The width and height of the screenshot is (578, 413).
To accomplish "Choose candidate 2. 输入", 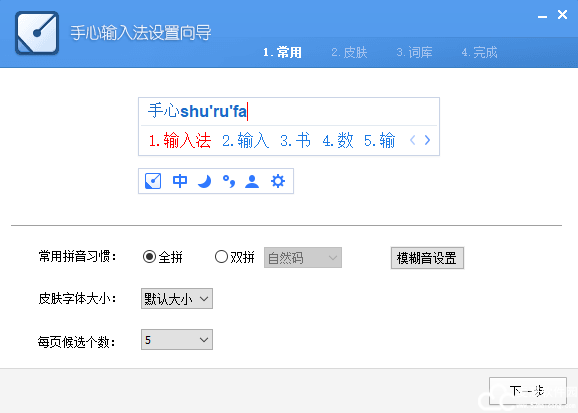I will pos(246,140).
